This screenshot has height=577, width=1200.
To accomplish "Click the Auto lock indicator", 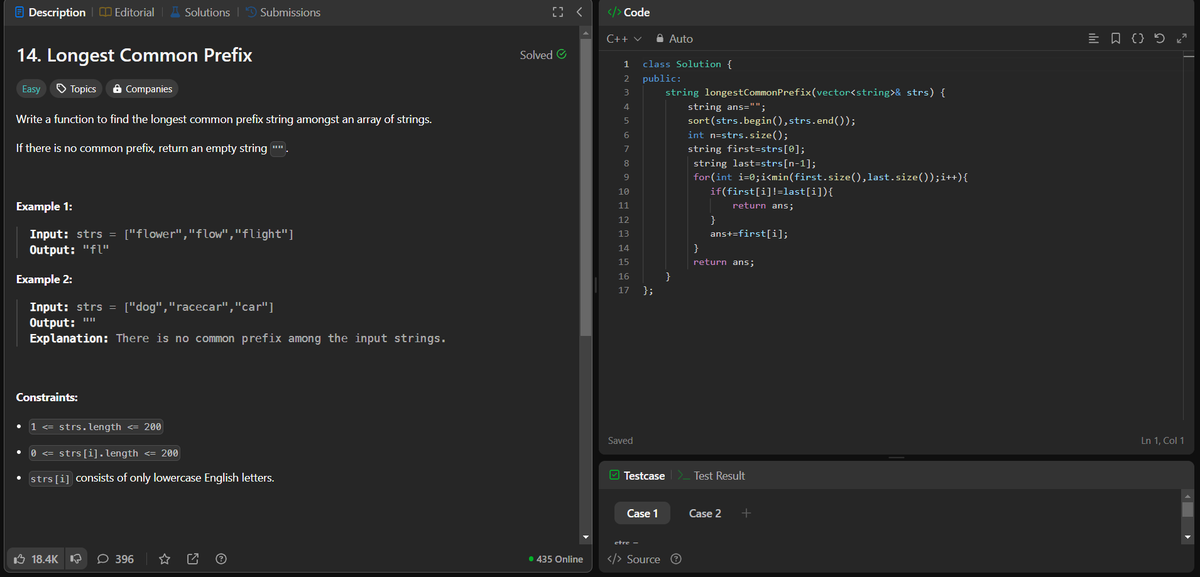I will tap(675, 38).
